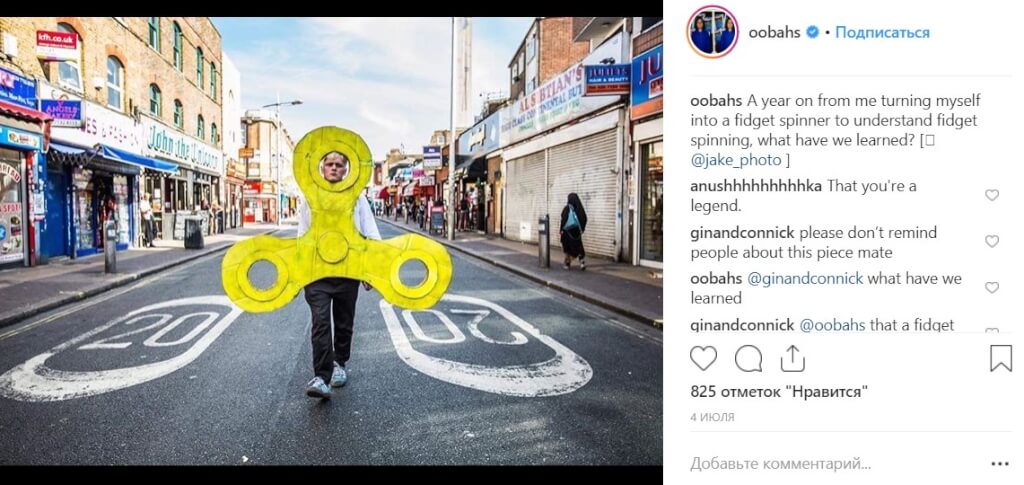This screenshot has width=1024, height=485.
Task: Open the oobahs profile avatar
Action: [x=712, y=32]
